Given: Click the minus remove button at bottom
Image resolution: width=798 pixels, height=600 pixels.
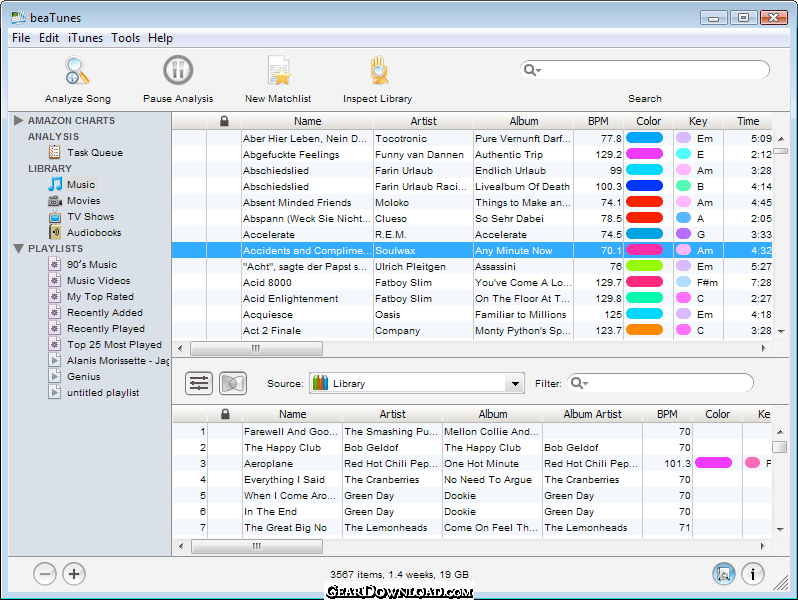Looking at the screenshot, I should click(x=45, y=574).
